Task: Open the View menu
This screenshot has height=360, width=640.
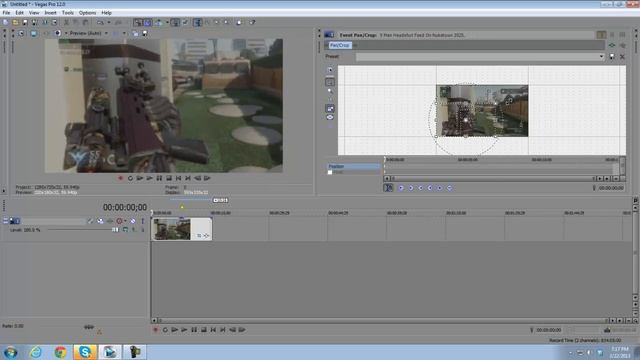Action: (x=34, y=13)
